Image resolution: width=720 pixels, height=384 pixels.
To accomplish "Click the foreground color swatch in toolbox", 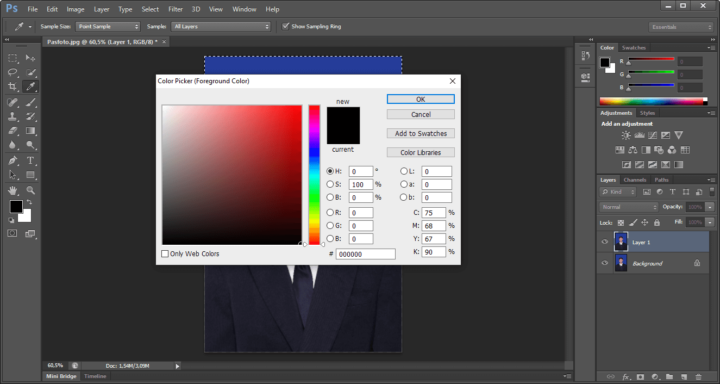I will (16, 207).
